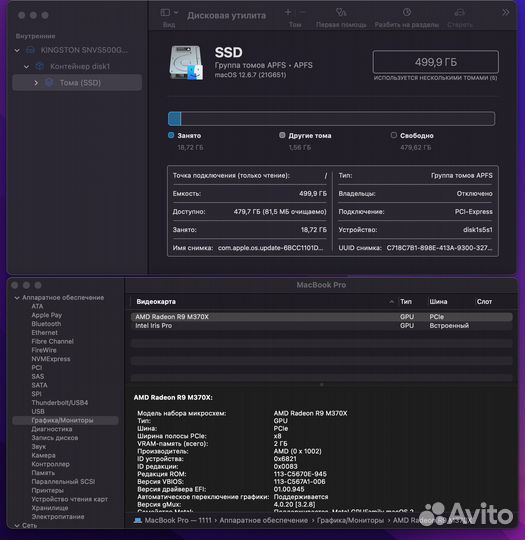Click the Занято blue legend swatch
The width and height of the screenshot is (525, 540).
(171, 135)
